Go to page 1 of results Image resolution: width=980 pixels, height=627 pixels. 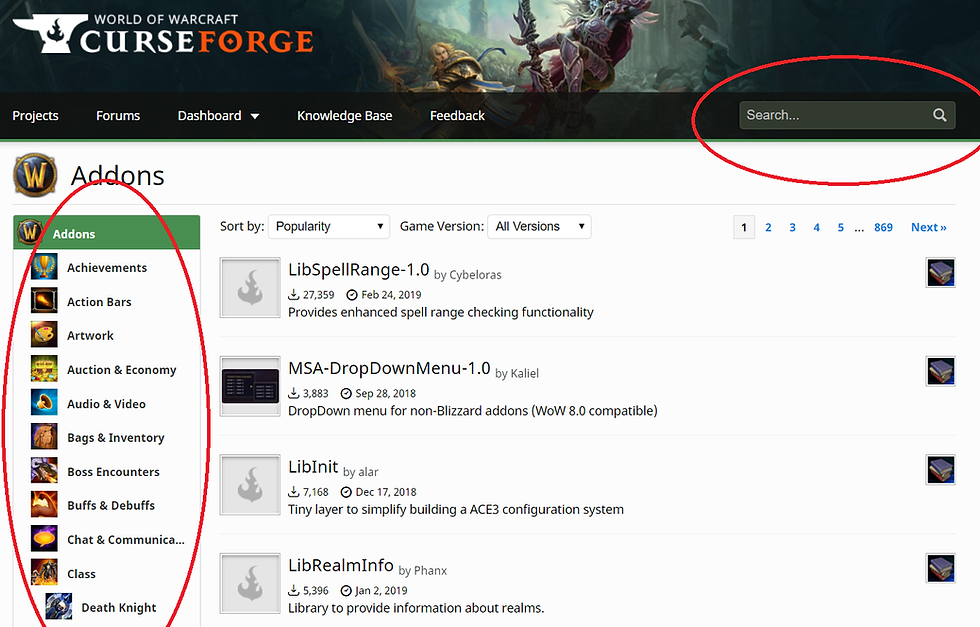tap(744, 228)
